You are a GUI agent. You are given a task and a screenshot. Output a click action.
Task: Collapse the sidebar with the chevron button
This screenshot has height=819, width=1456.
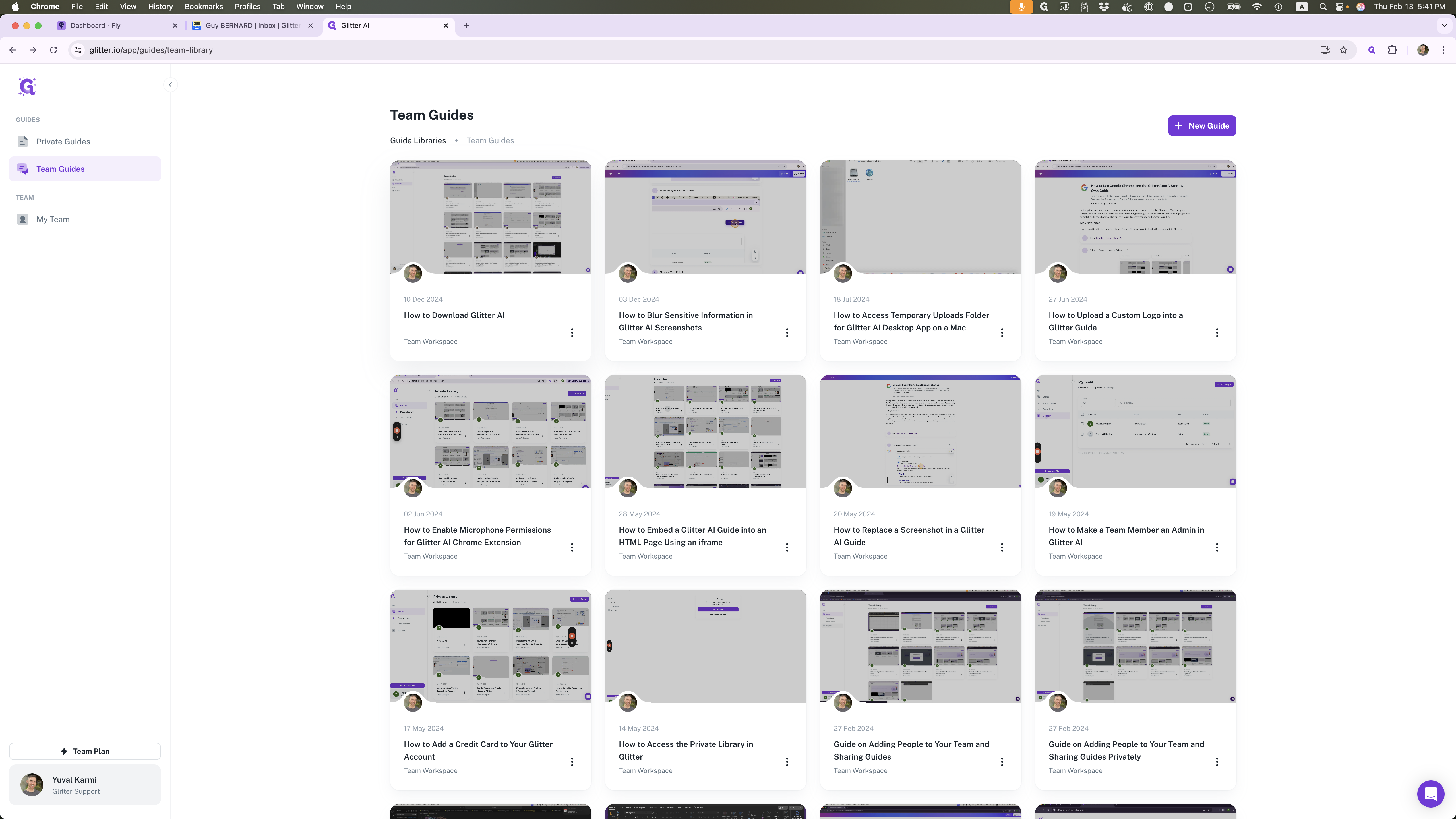[x=170, y=85]
